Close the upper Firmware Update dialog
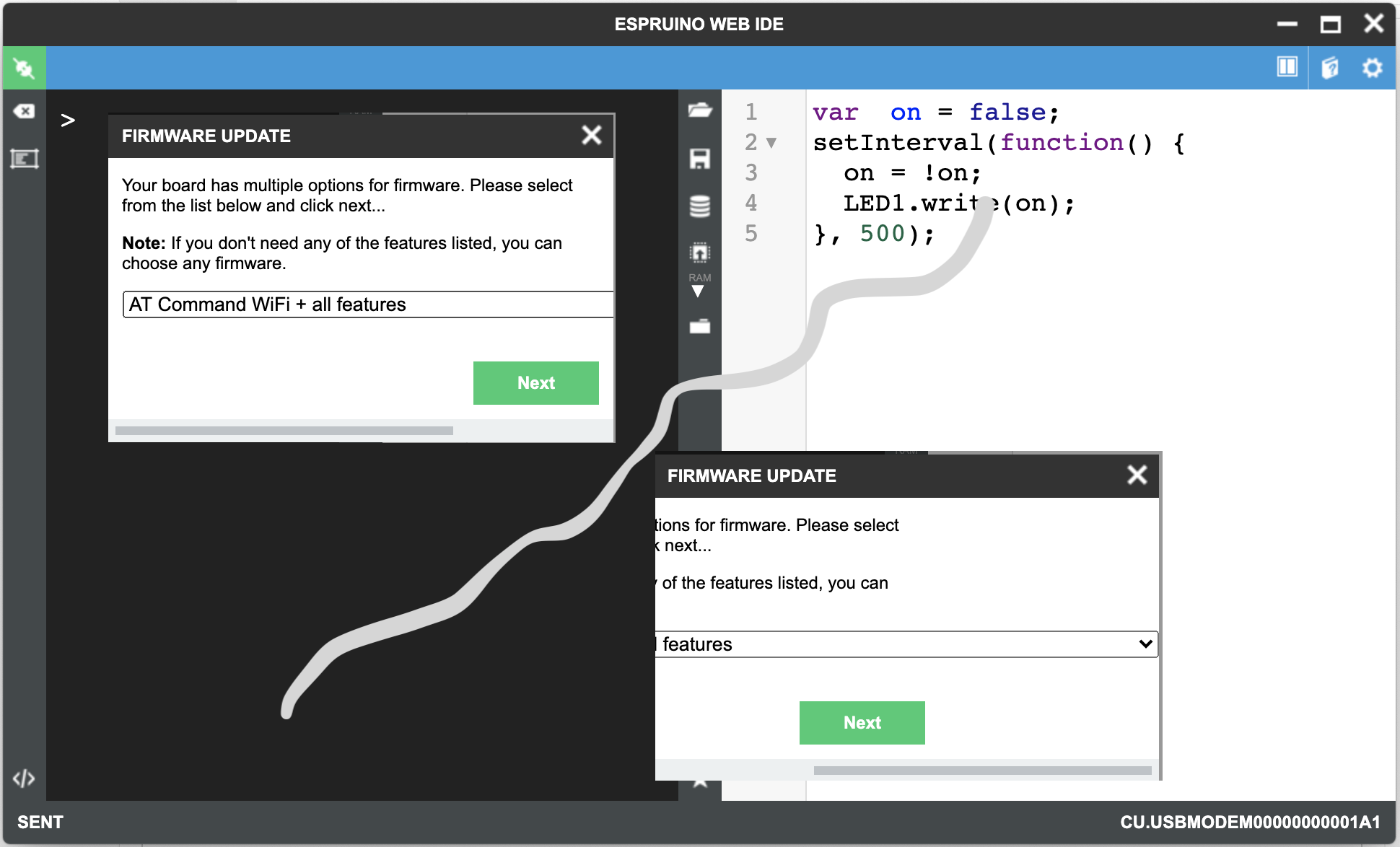The width and height of the screenshot is (1400, 847). 592,135
